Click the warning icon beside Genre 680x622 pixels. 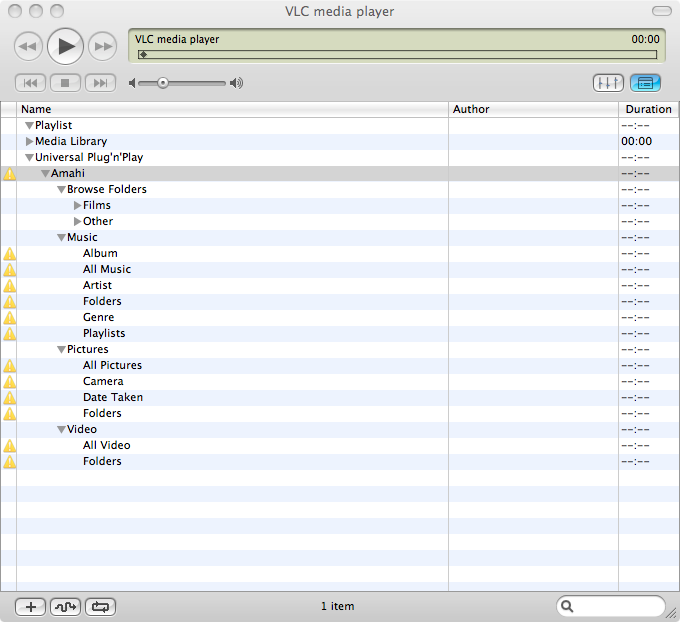click(10, 318)
